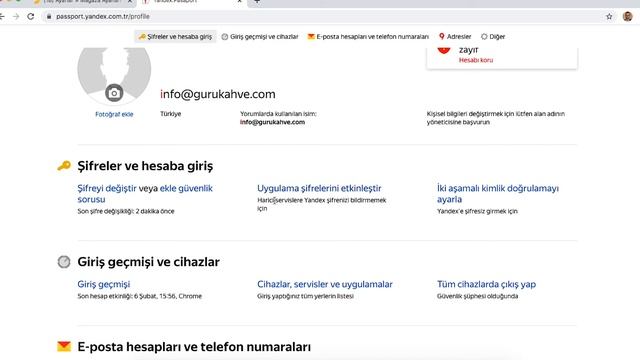The height and width of the screenshot is (360, 640).
Task: Open İki aşamalı kimlik doğrulamayı ayarla link
Action: coord(498,194)
